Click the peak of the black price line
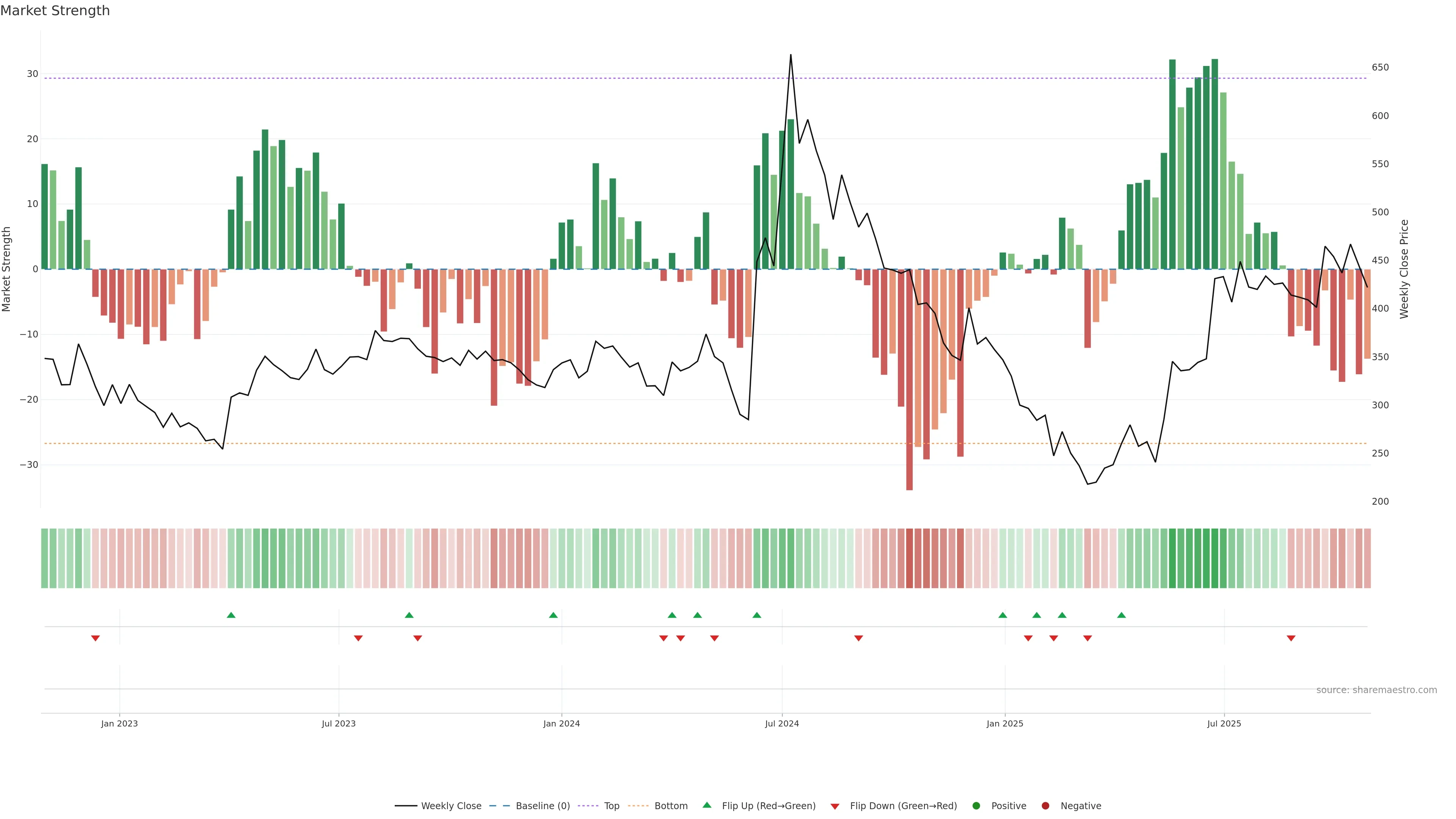Screen dimensions: 1456x819 click(791, 55)
